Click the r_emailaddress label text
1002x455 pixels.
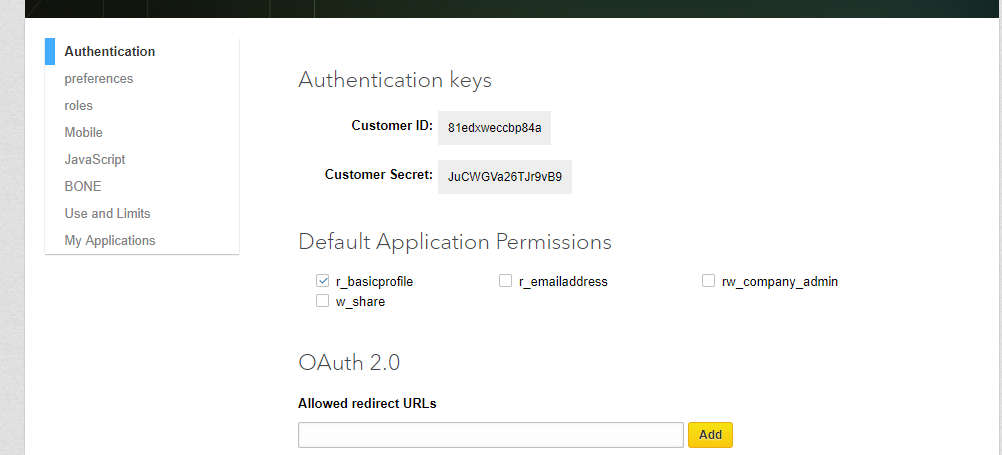pyautogui.click(x=563, y=281)
